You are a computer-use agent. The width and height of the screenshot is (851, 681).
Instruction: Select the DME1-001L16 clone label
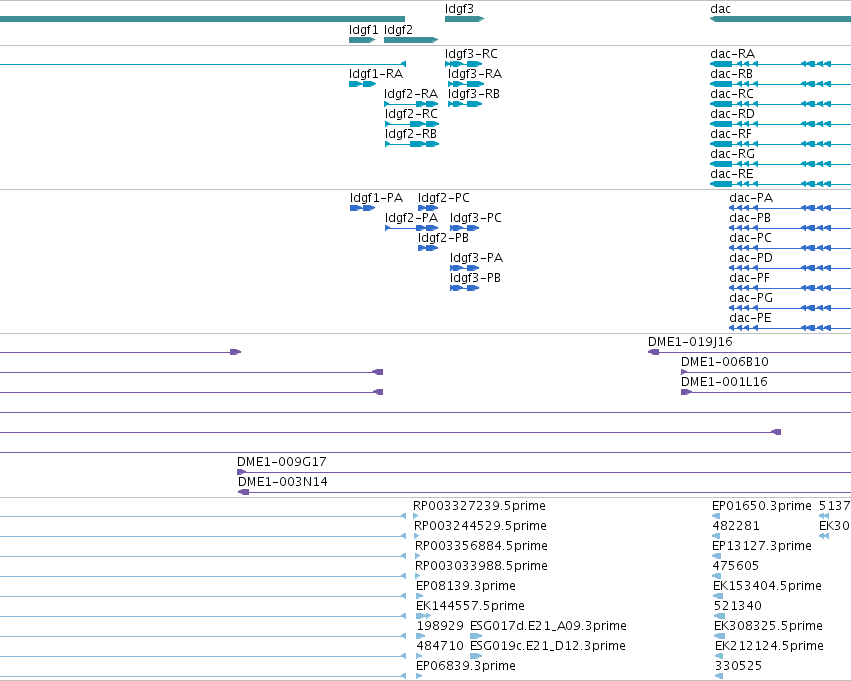coord(724,383)
